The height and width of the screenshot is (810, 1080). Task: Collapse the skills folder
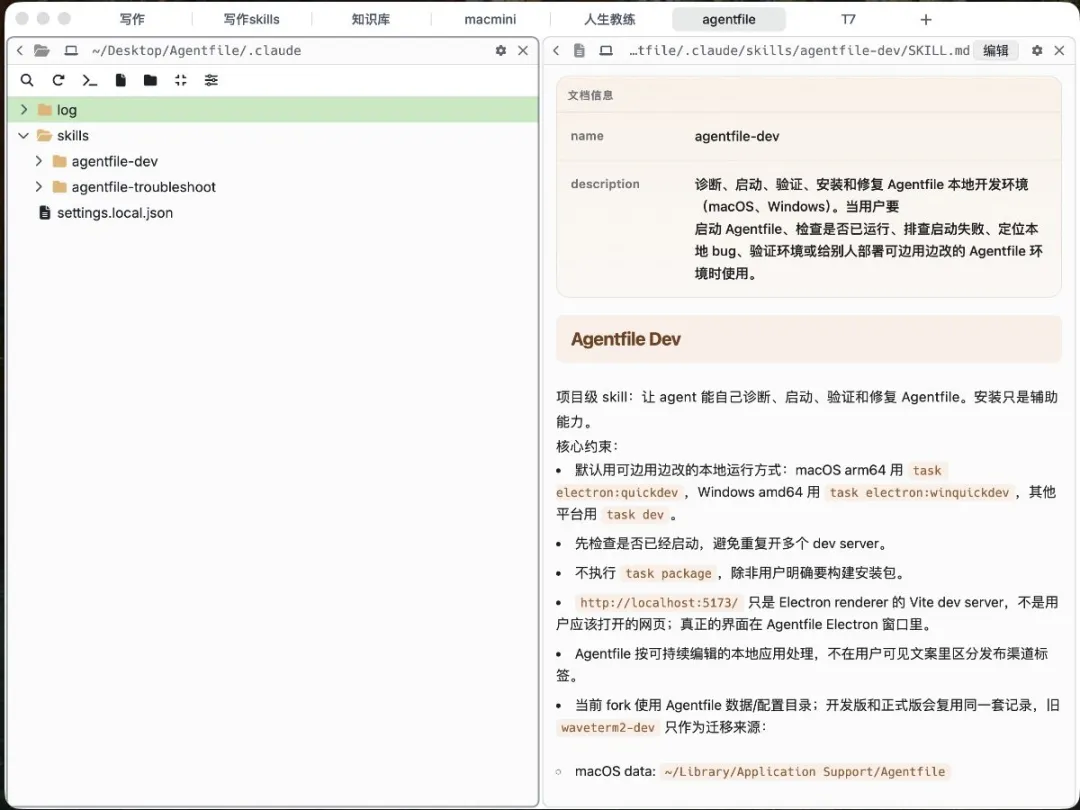click(x=24, y=136)
